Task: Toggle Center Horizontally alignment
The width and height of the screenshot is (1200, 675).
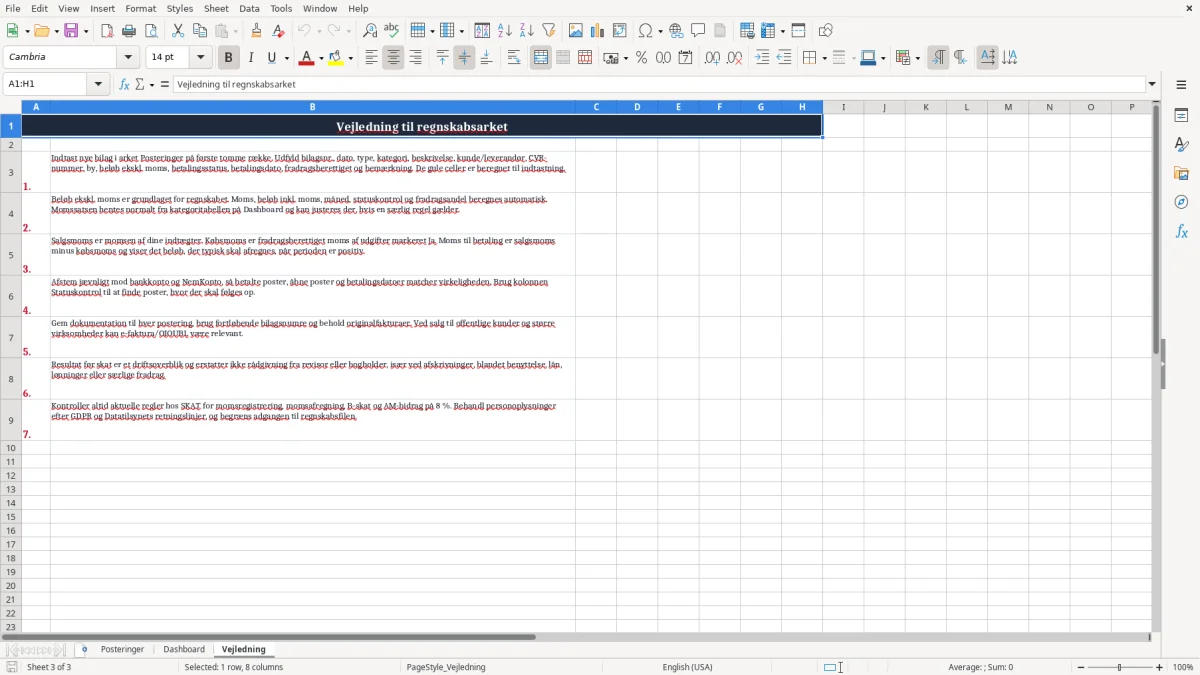Action: 393,58
